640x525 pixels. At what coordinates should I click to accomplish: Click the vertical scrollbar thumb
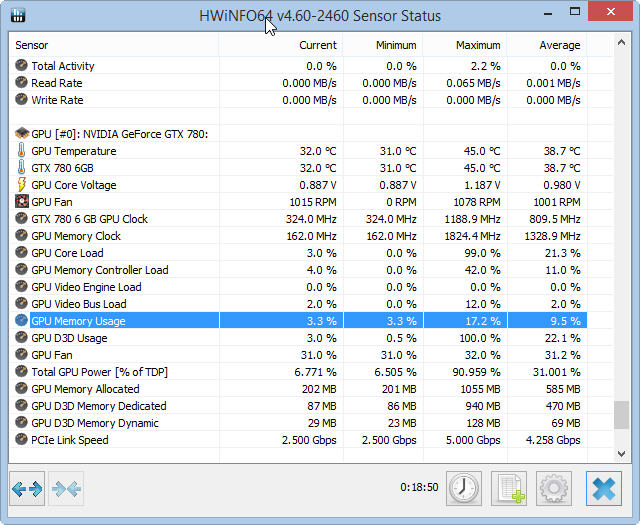click(621, 415)
